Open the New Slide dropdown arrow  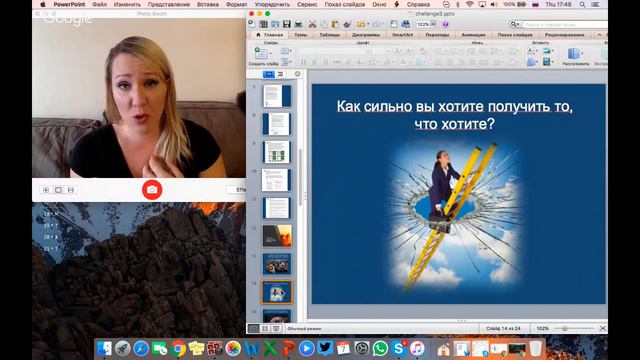(x=270, y=53)
